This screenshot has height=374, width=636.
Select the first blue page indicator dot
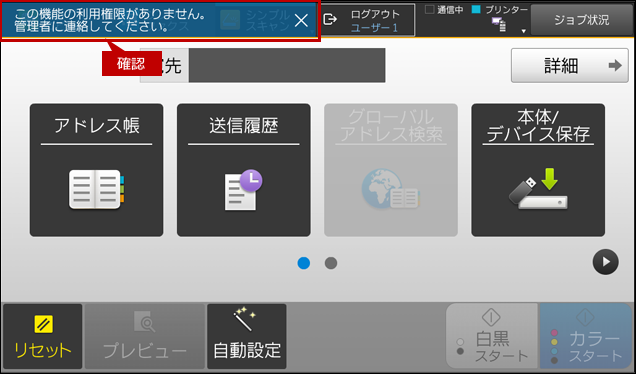(304, 263)
